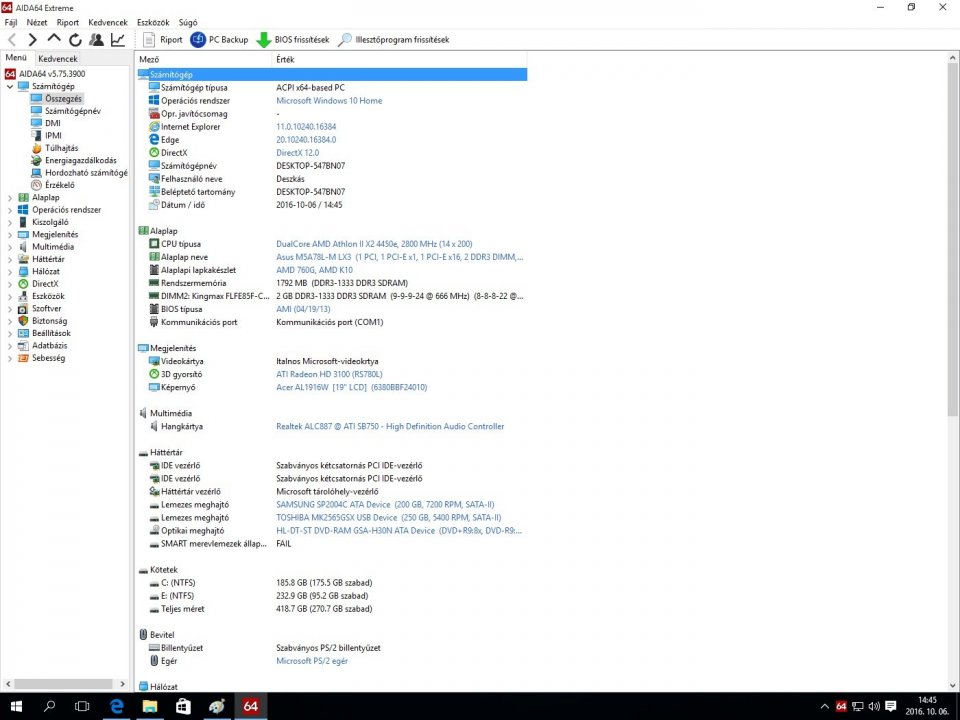The image size is (960, 720).
Task: Switch to the Kedvencek tab in the sidebar
Action: [58, 59]
